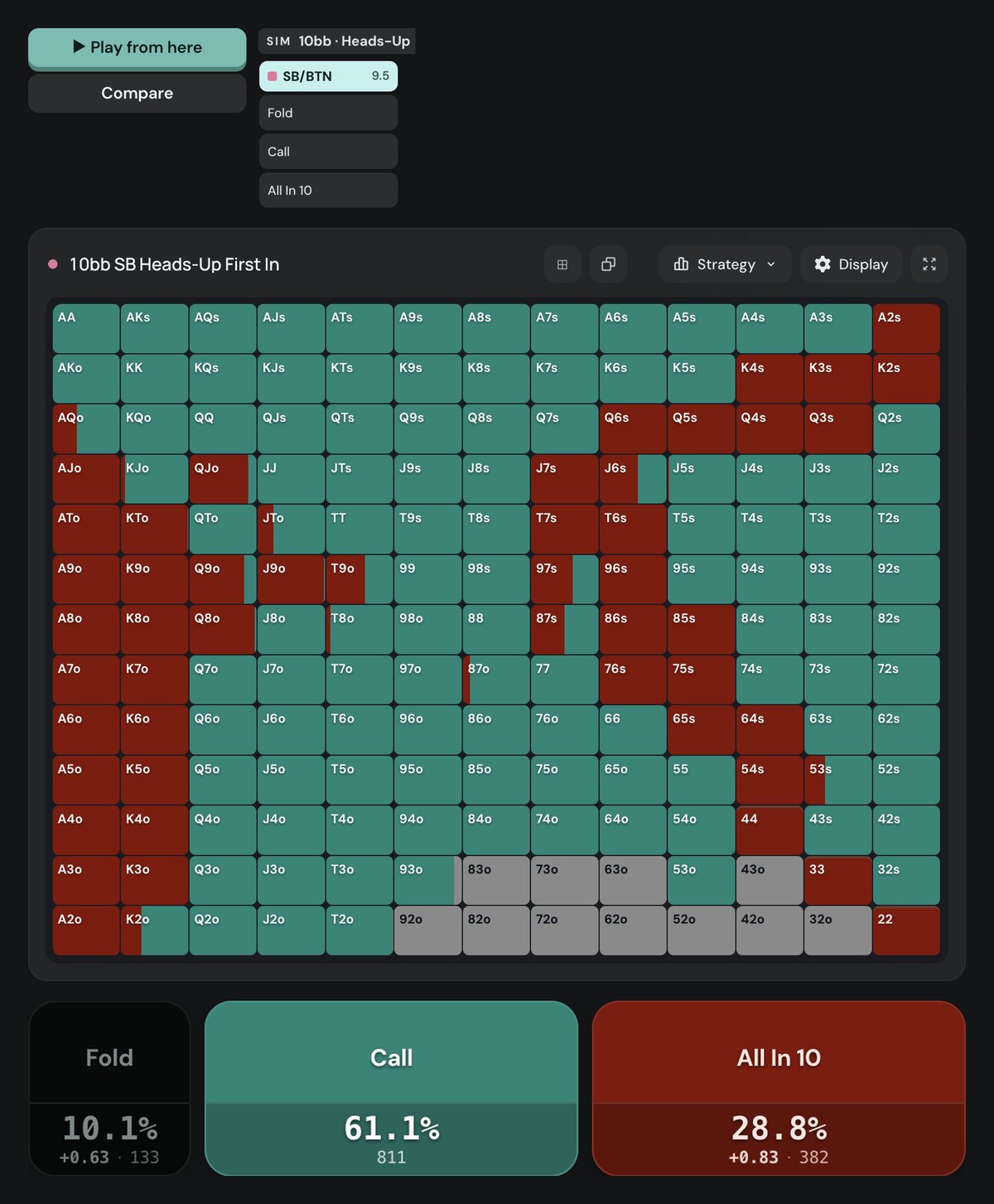The width and height of the screenshot is (994, 1204).
Task: Click the 32s hand cell
Action: pos(906,880)
